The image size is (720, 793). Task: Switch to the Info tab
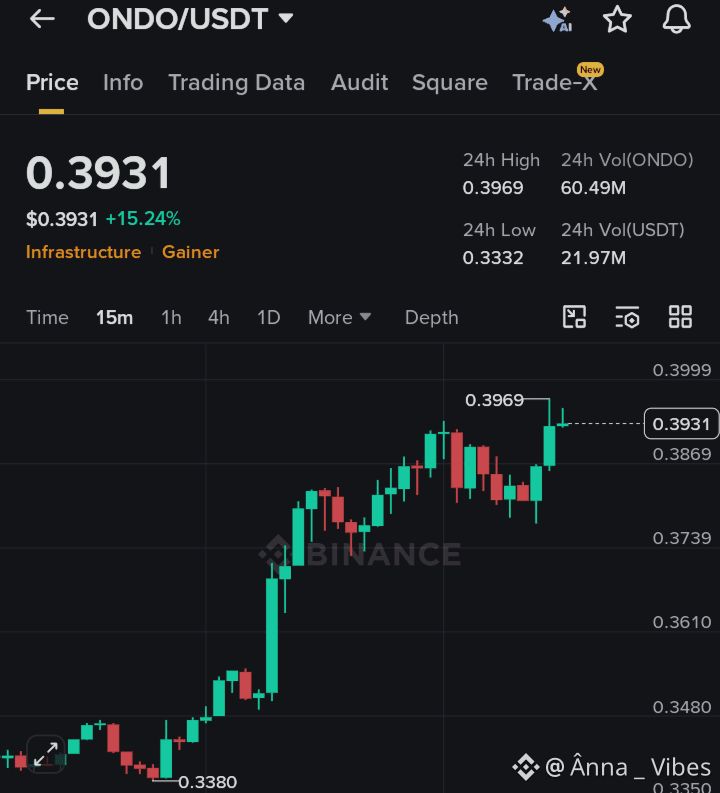tap(123, 82)
